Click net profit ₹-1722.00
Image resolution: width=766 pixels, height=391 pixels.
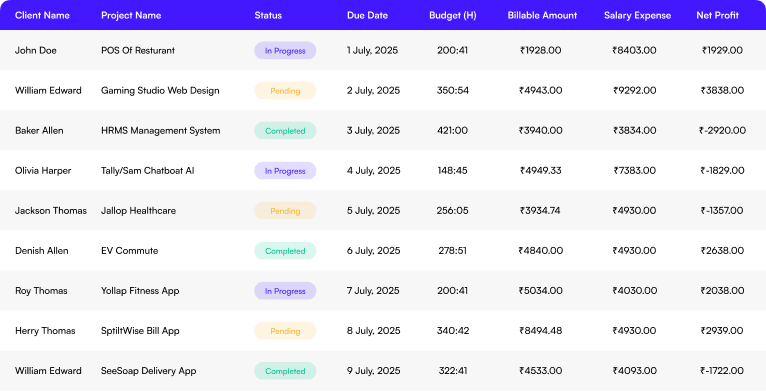[722, 371]
